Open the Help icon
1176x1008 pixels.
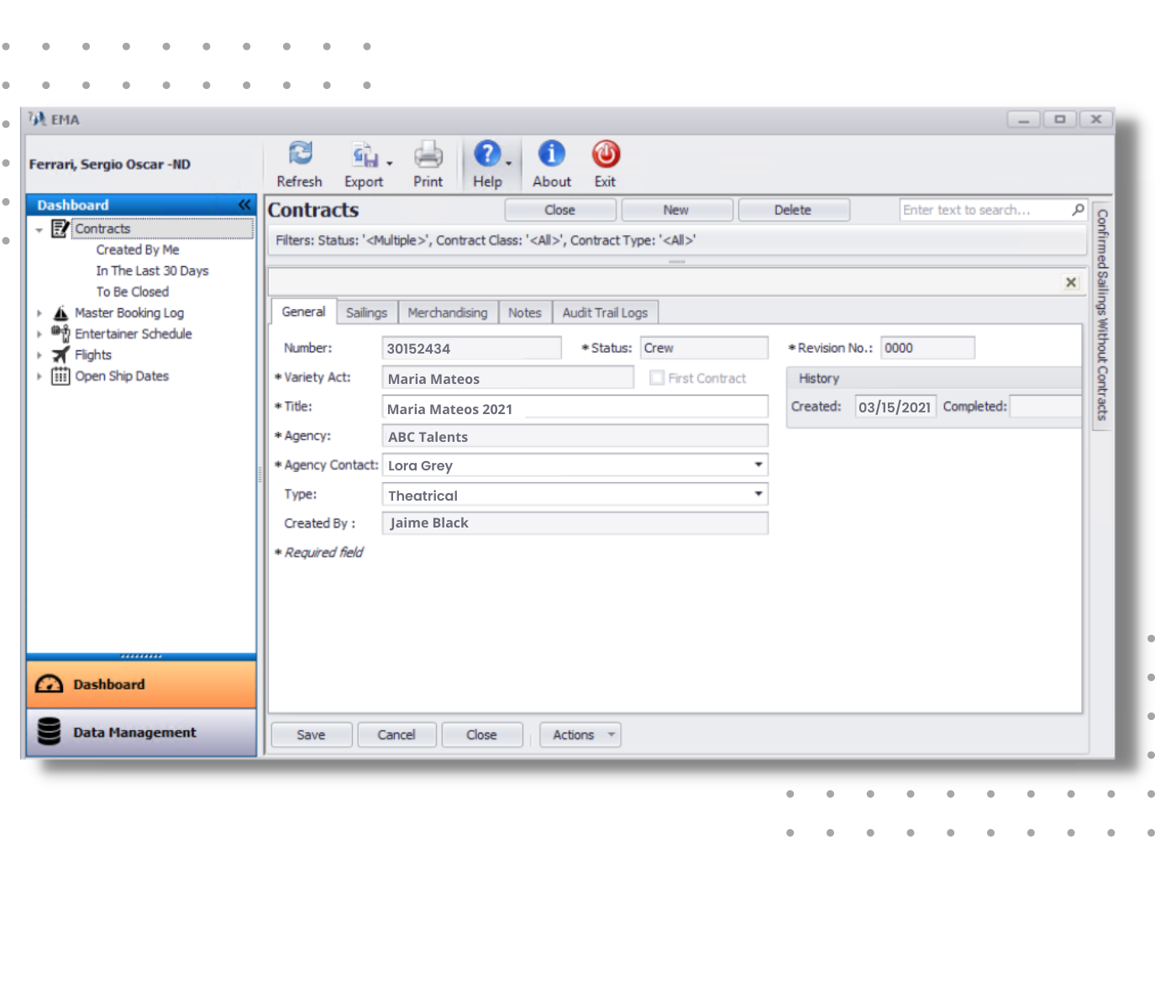click(488, 155)
